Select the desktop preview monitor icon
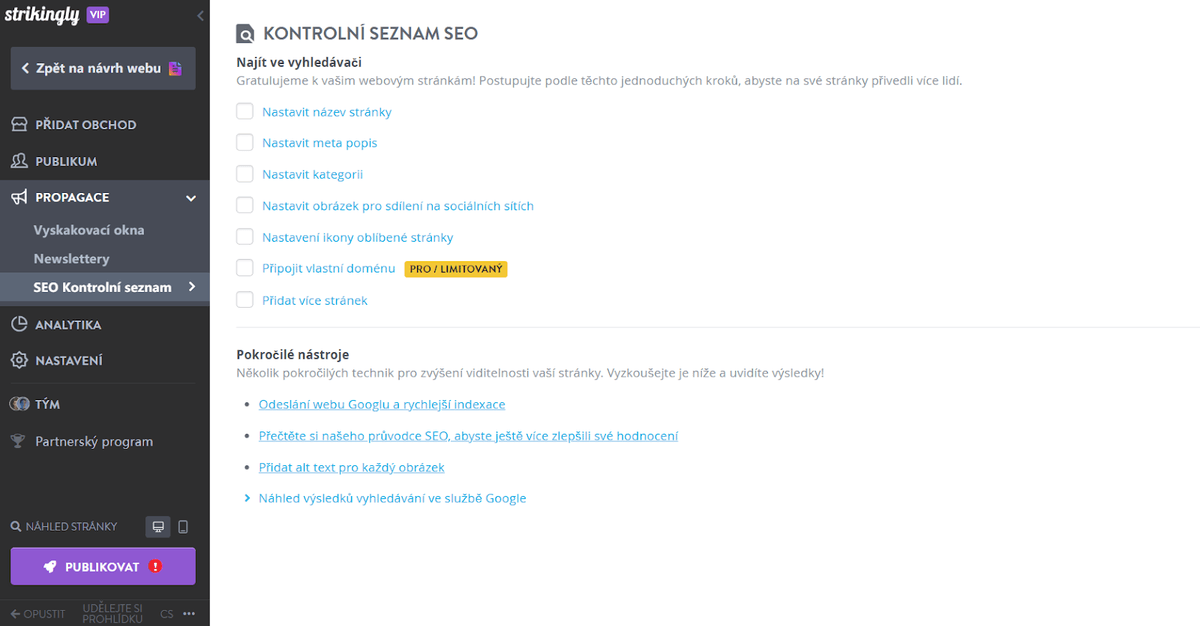This screenshot has height=626, width=1200. tap(157, 526)
